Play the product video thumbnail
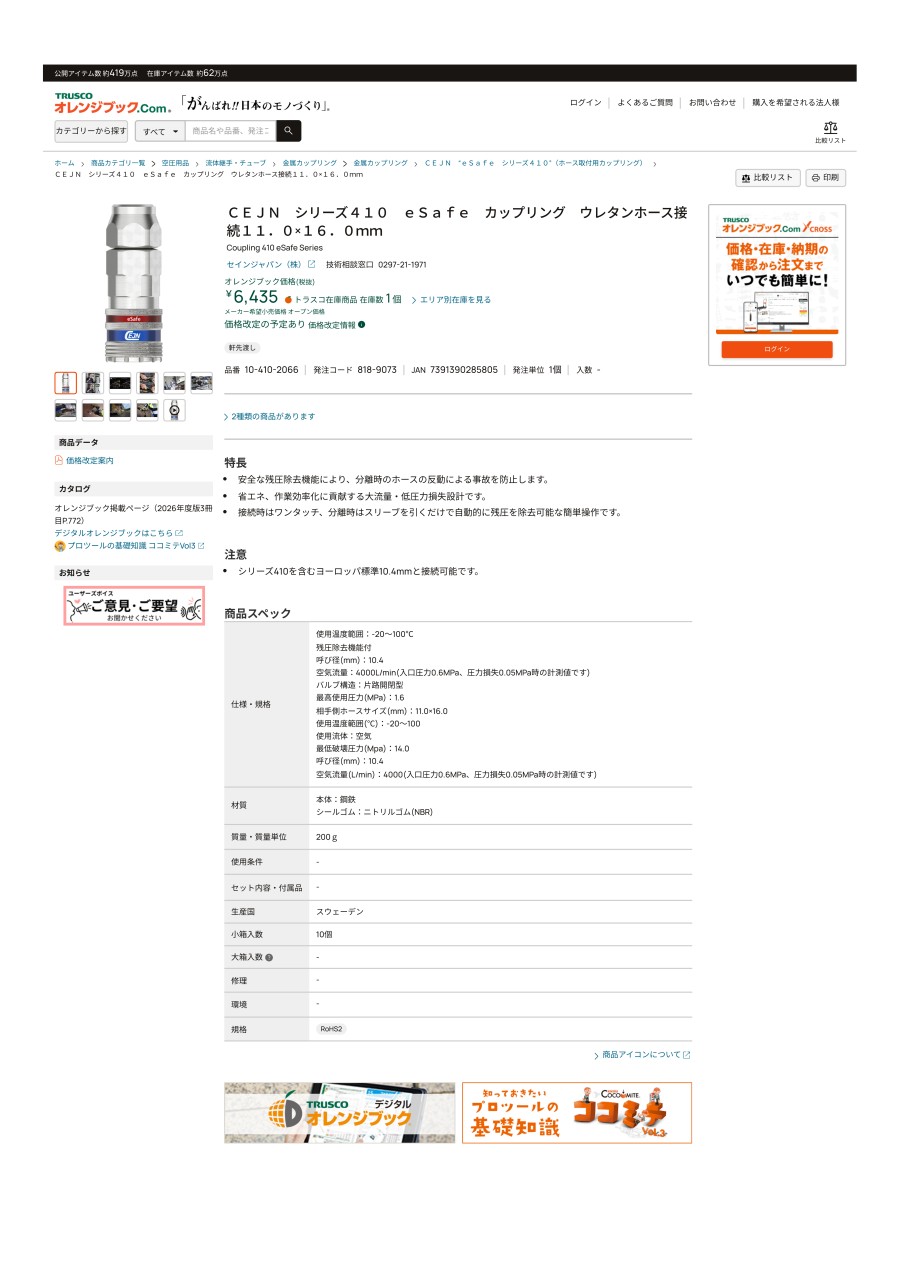 pyautogui.click(x=174, y=410)
